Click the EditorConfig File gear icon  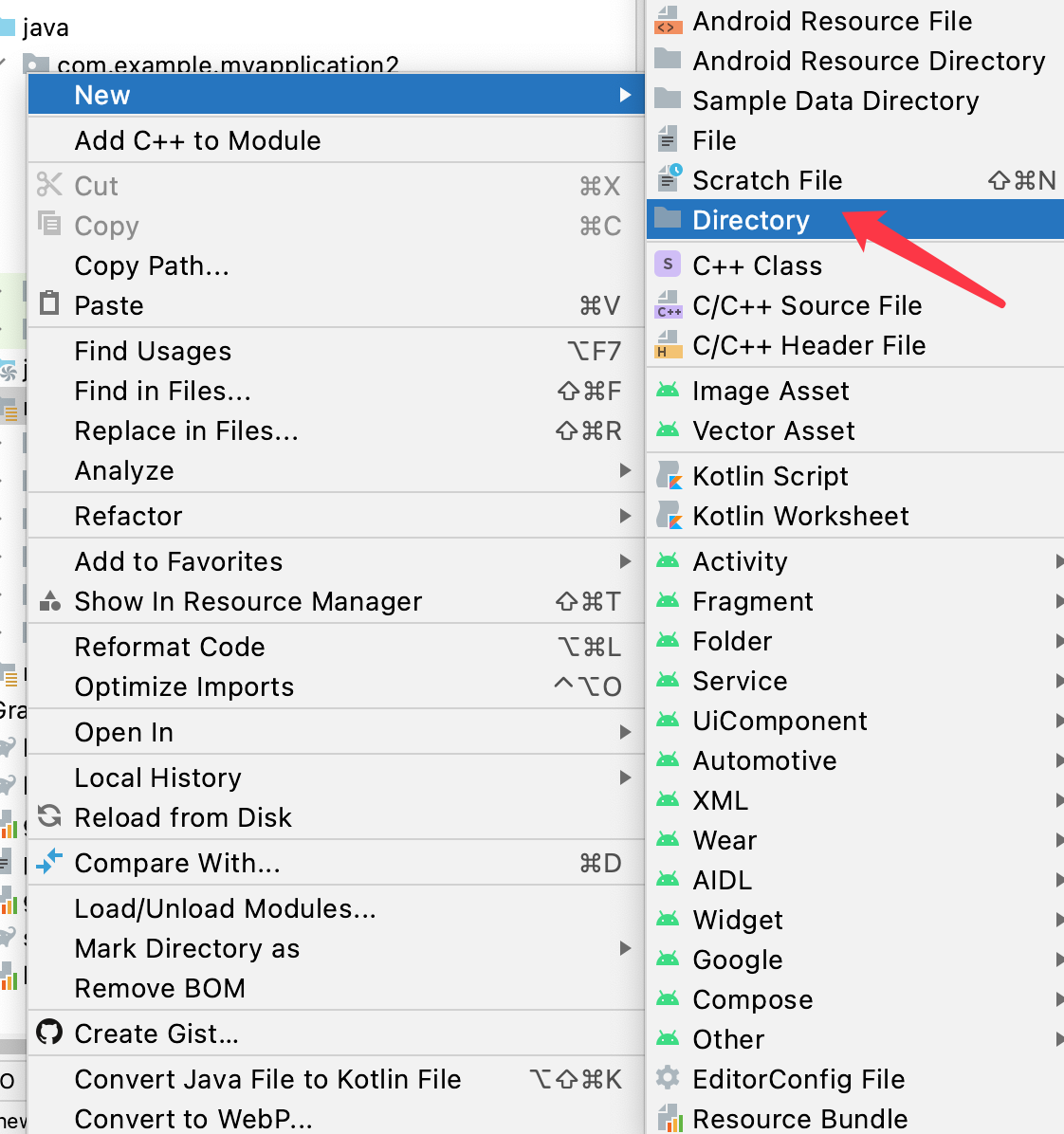[x=668, y=1078]
